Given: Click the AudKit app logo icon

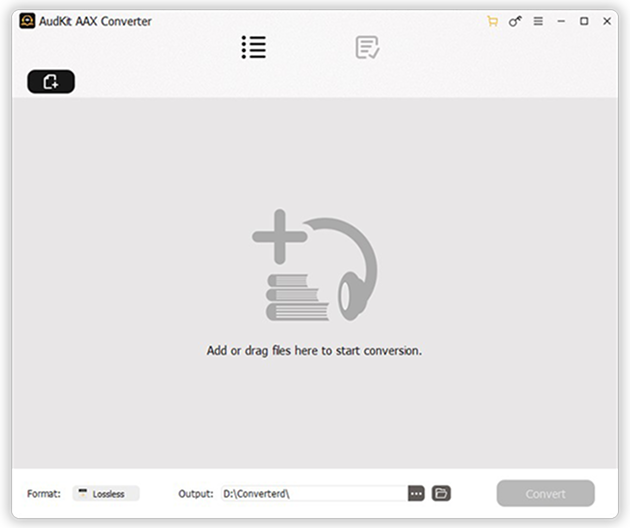Looking at the screenshot, I should (x=27, y=21).
